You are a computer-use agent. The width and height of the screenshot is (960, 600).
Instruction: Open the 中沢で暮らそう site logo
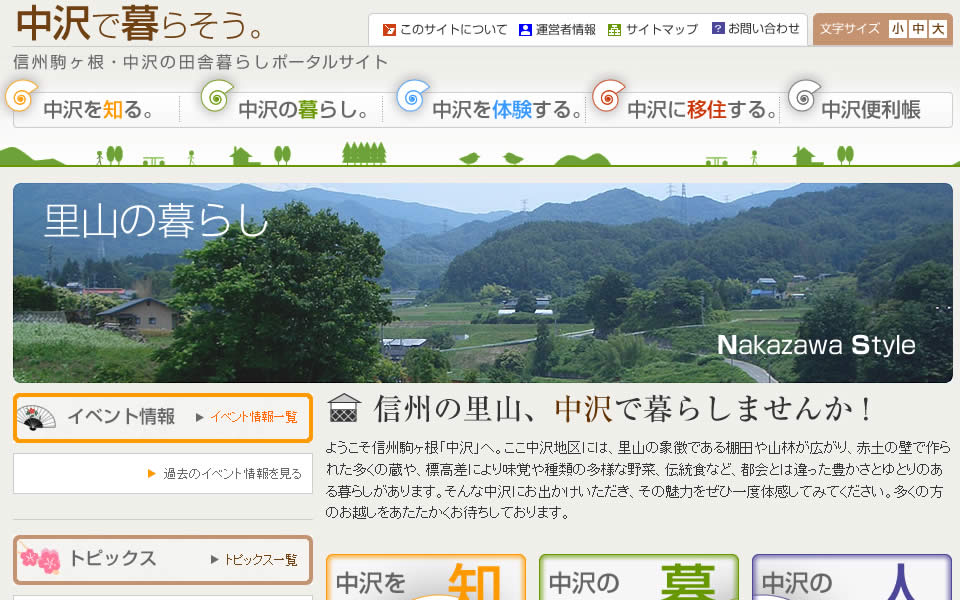140,24
